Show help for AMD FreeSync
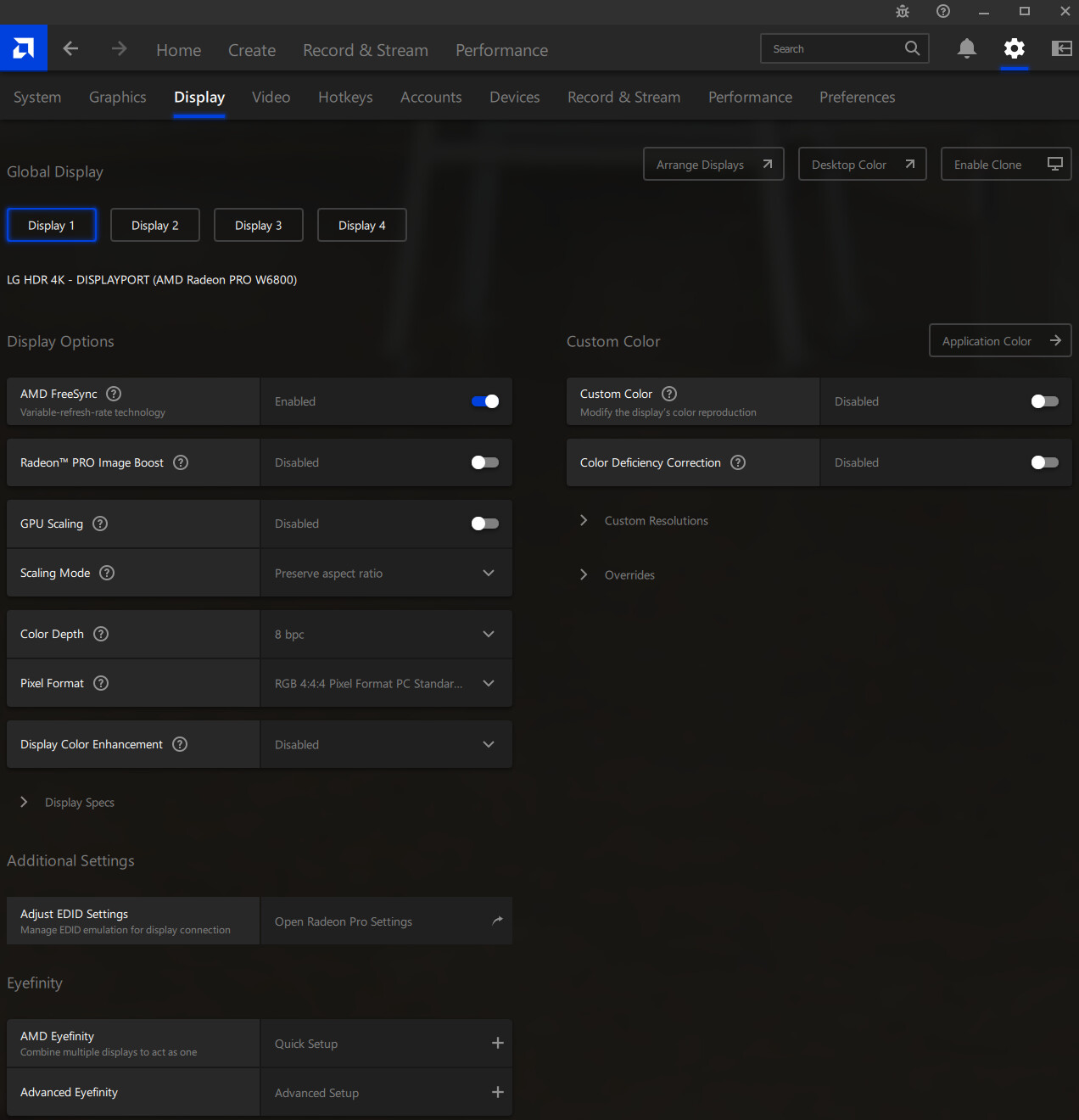The image size is (1079, 1120). 114,394
